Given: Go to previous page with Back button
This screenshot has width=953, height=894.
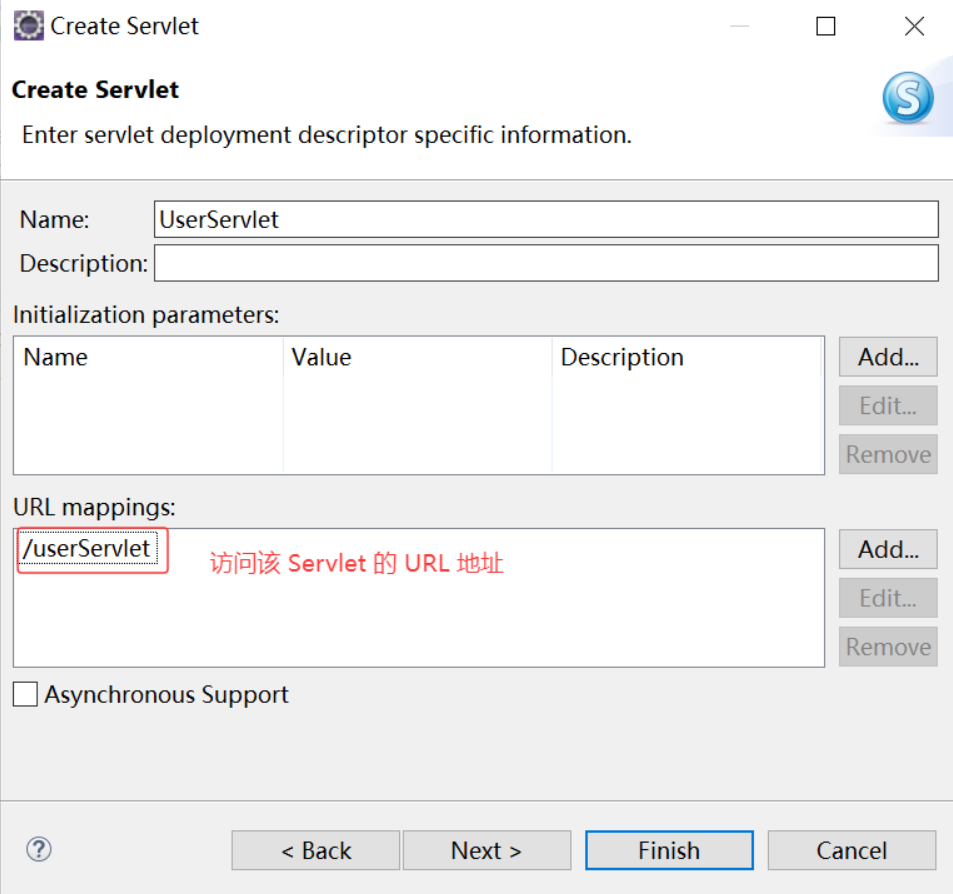Looking at the screenshot, I should tap(315, 850).
